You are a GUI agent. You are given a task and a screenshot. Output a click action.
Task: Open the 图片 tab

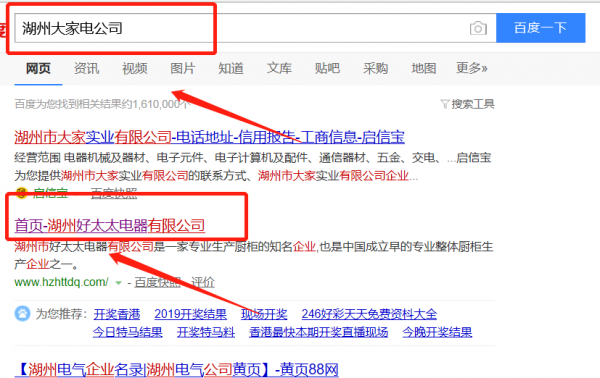click(x=183, y=68)
